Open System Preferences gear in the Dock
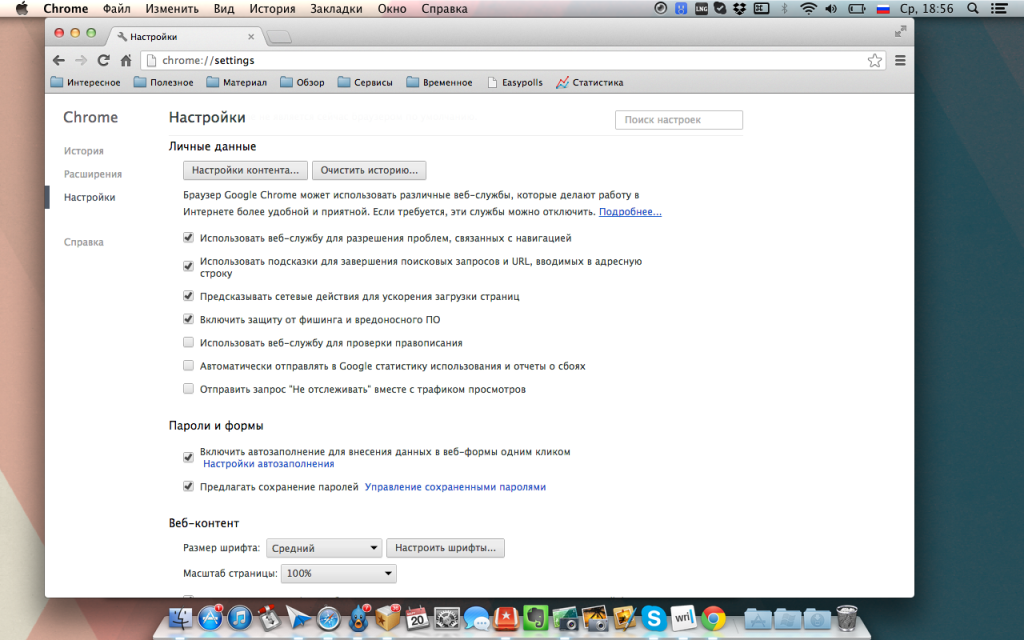The image size is (1024, 640). tap(447, 618)
